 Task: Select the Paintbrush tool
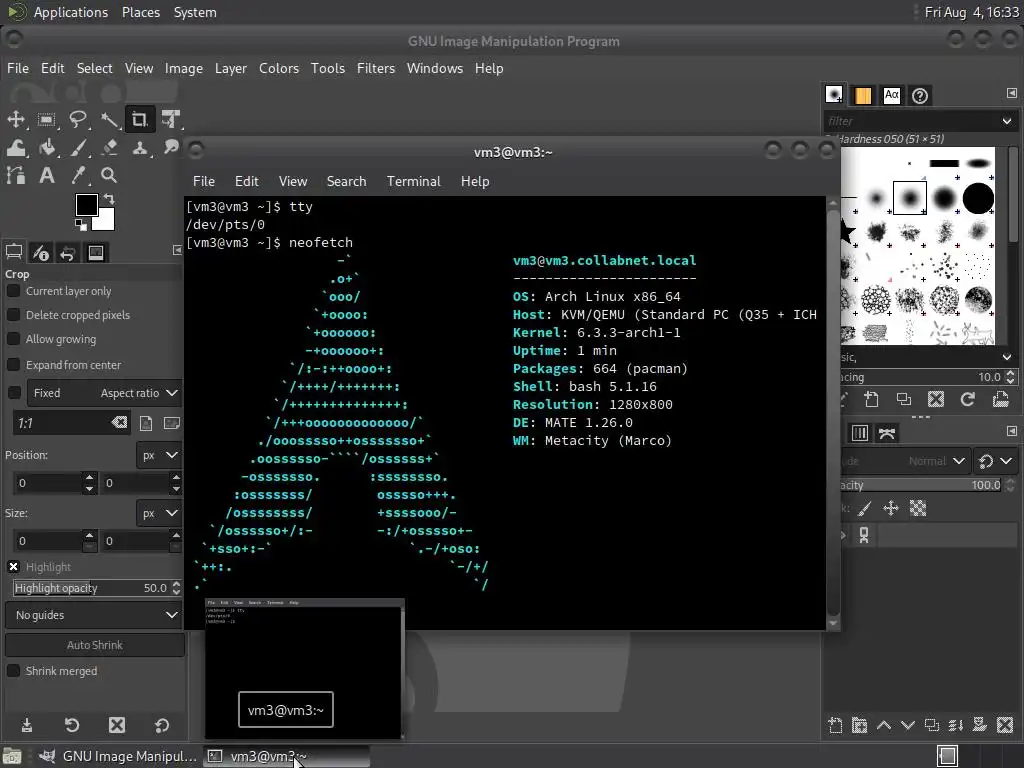[78, 148]
